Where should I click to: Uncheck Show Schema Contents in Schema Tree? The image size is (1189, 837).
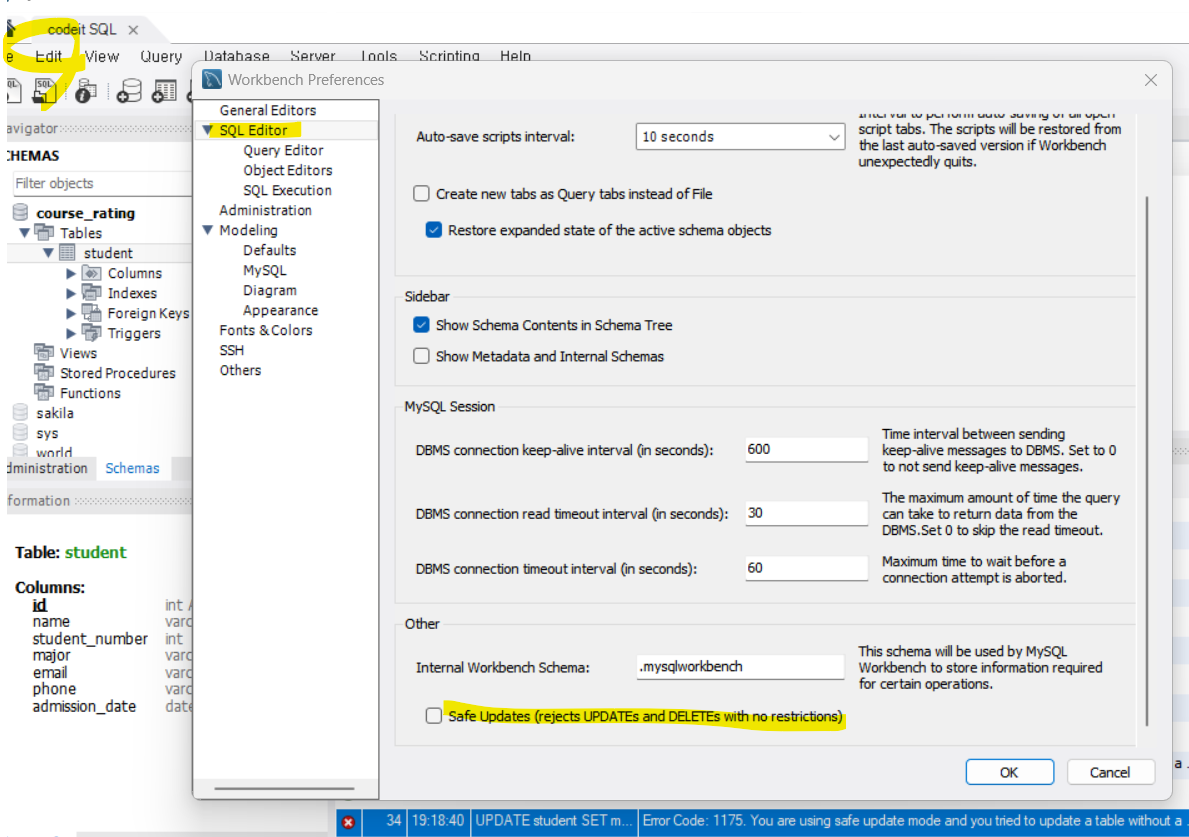tap(421, 324)
